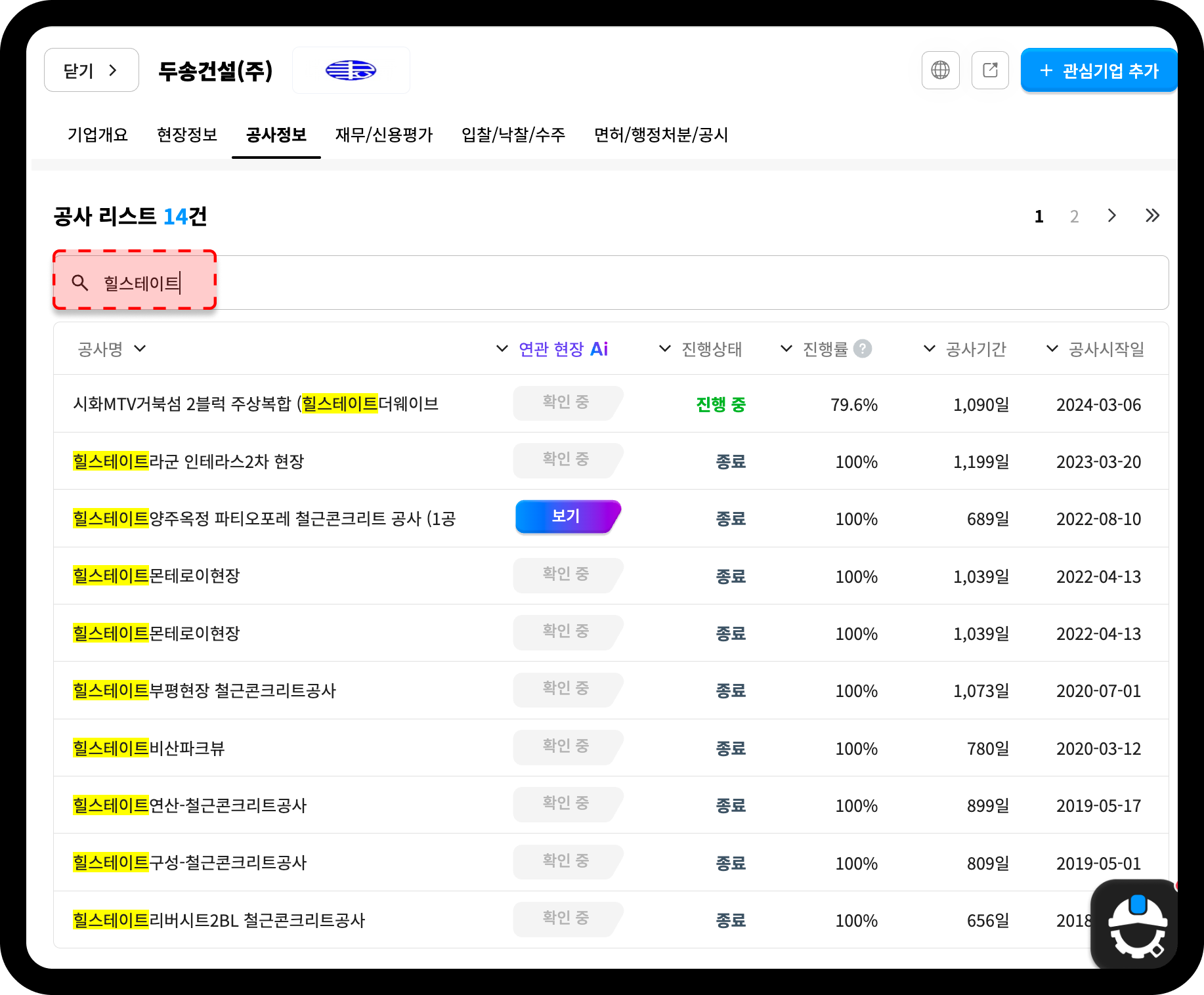Click the 2023-03-20 start date
The width and height of the screenshot is (1204, 995).
click(1098, 462)
